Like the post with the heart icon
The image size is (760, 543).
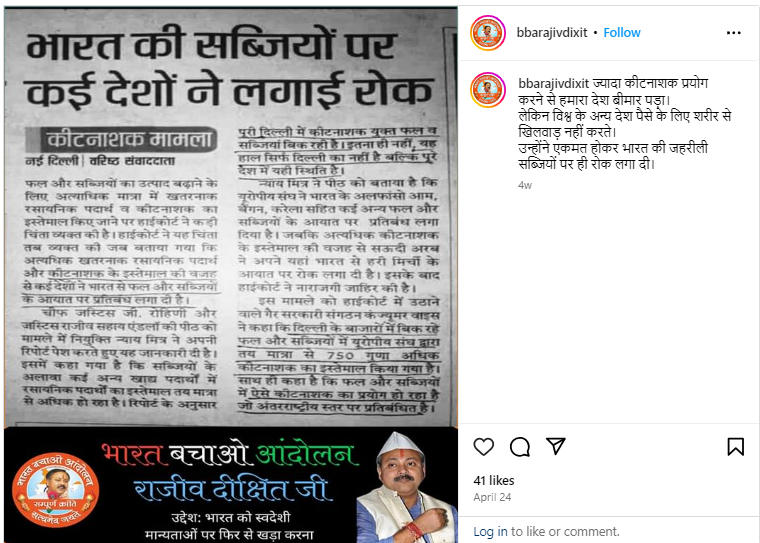pos(483,447)
